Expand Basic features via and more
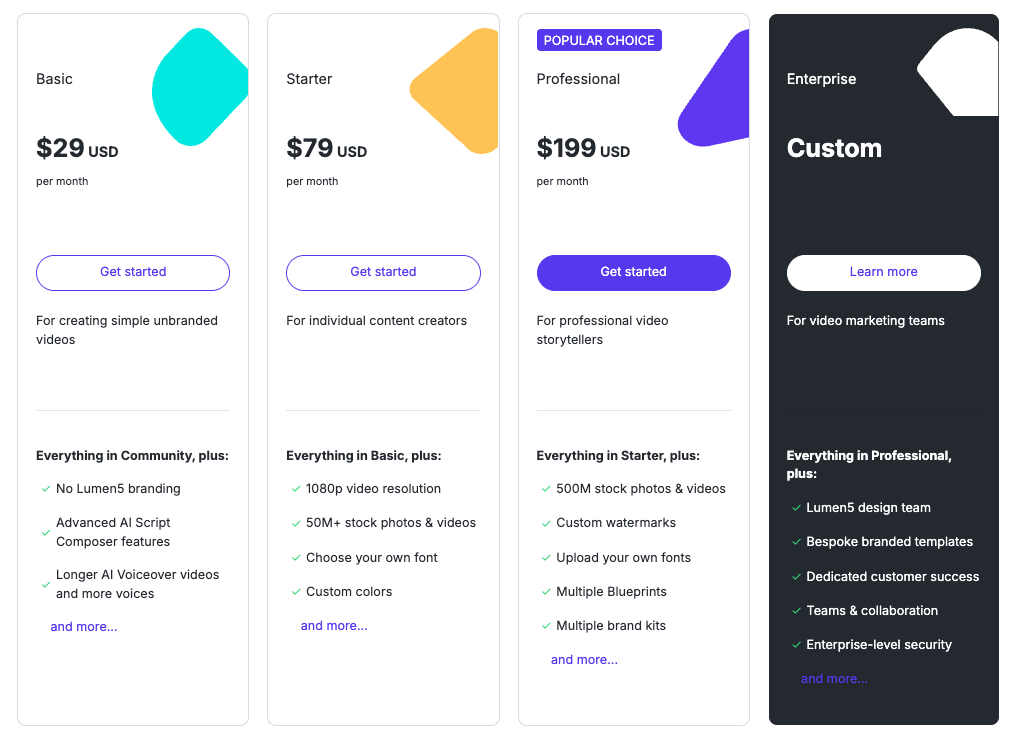Image resolution: width=1017 pixels, height=739 pixels. click(84, 627)
